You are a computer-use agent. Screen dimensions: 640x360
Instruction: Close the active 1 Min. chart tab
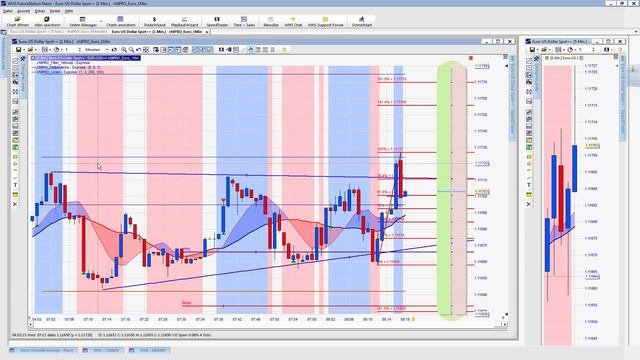[x=207, y=31]
